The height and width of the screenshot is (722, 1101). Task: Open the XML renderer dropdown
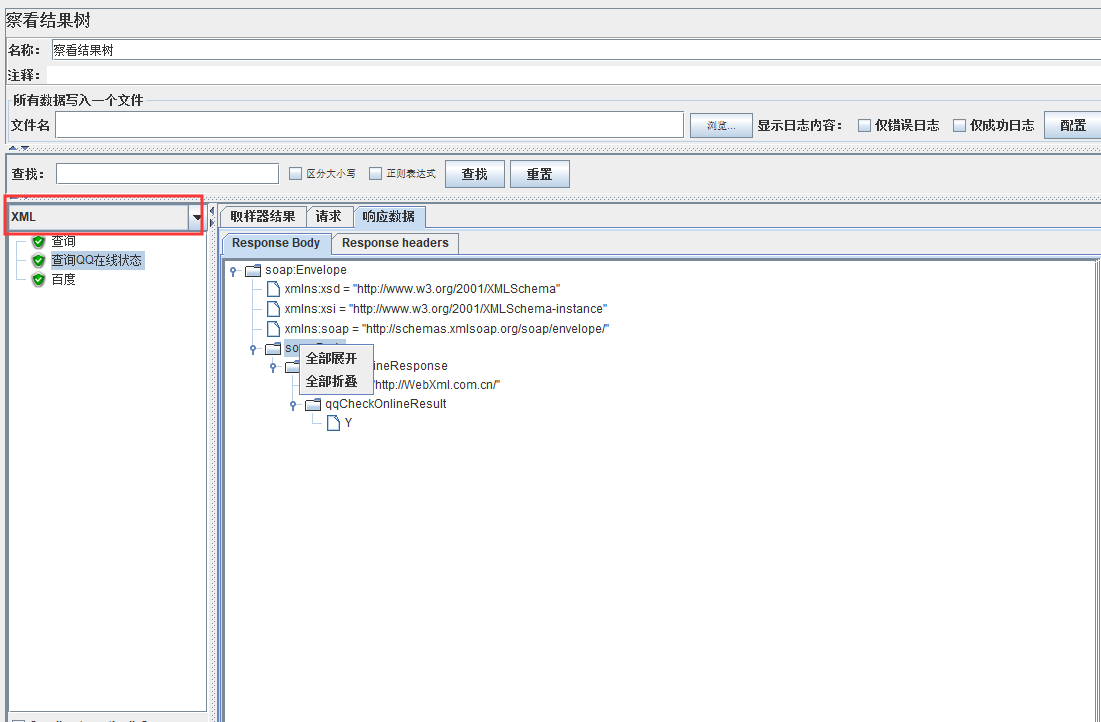click(196, 217)
